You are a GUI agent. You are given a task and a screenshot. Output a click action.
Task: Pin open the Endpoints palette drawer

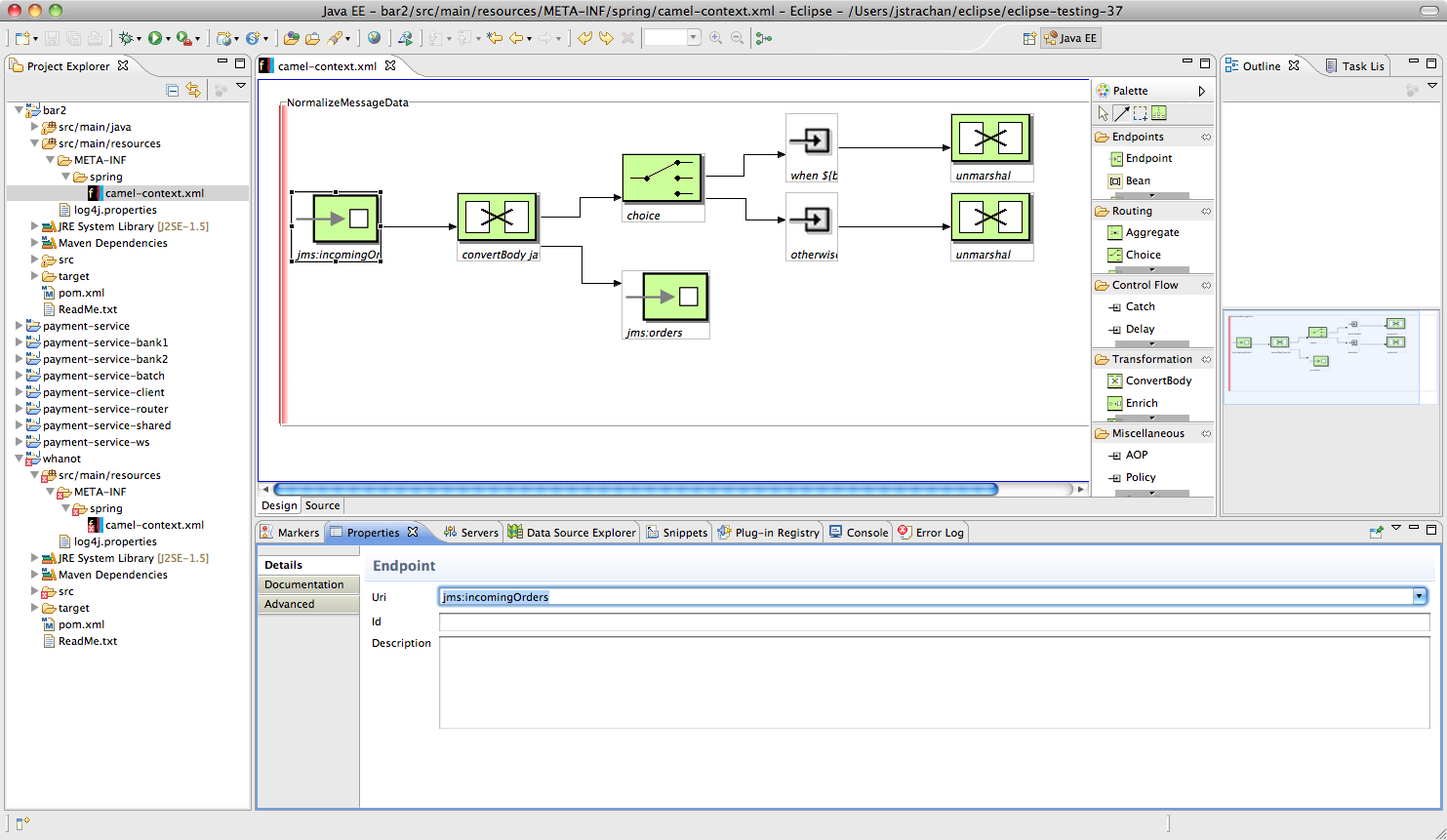[x=1206, y=137]
